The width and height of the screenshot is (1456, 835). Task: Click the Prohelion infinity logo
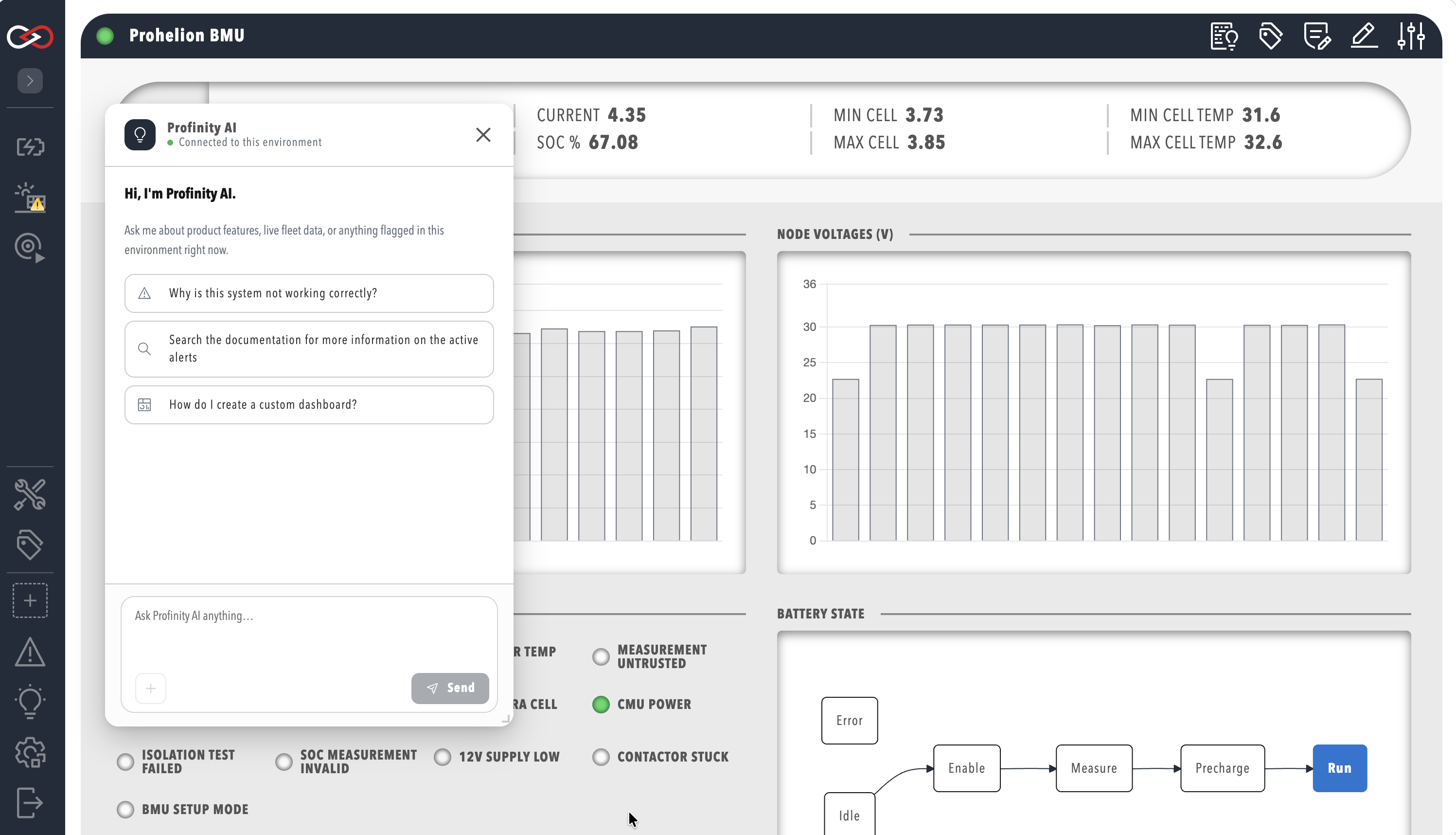tap(30, 36)
